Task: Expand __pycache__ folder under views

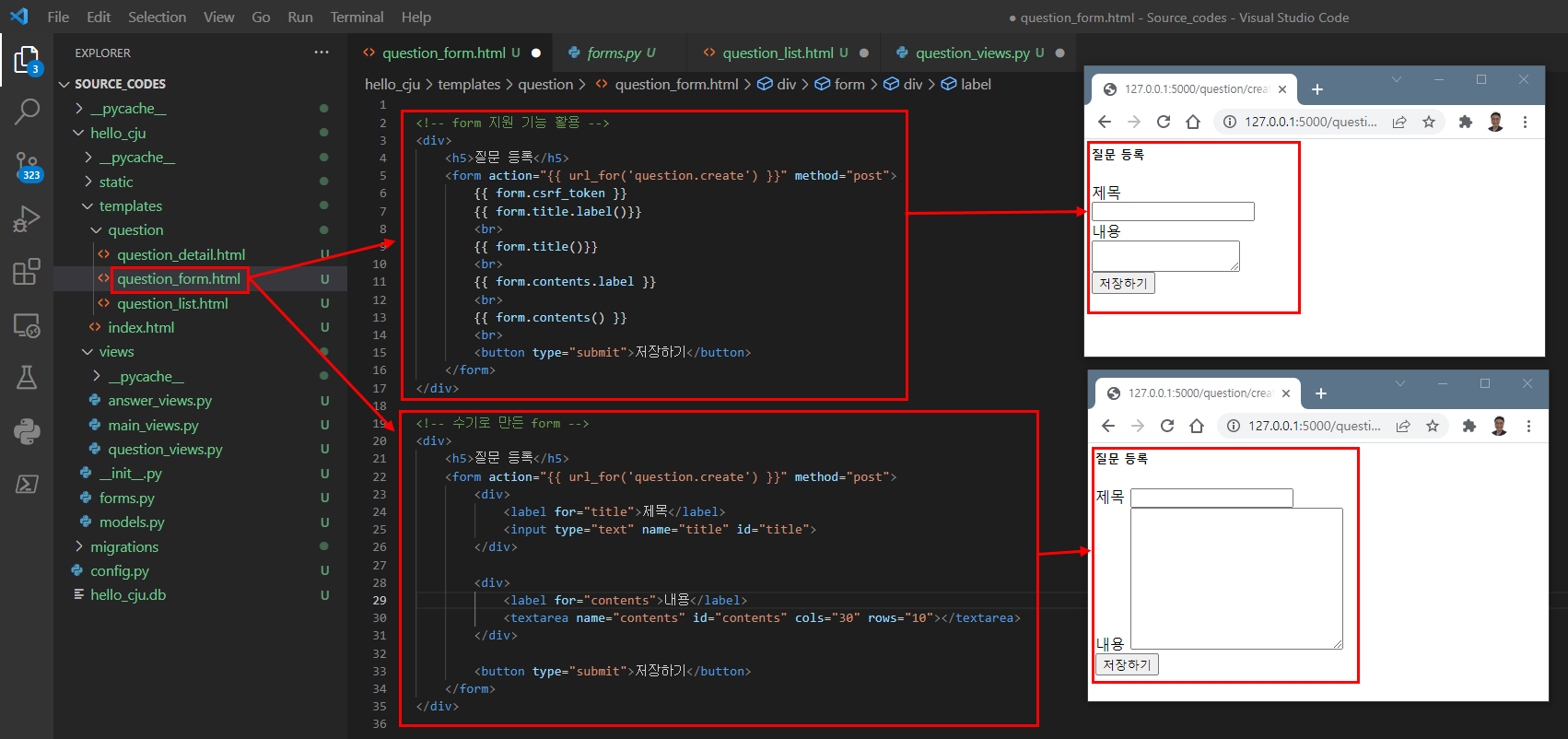Action: tap(97, 376)
